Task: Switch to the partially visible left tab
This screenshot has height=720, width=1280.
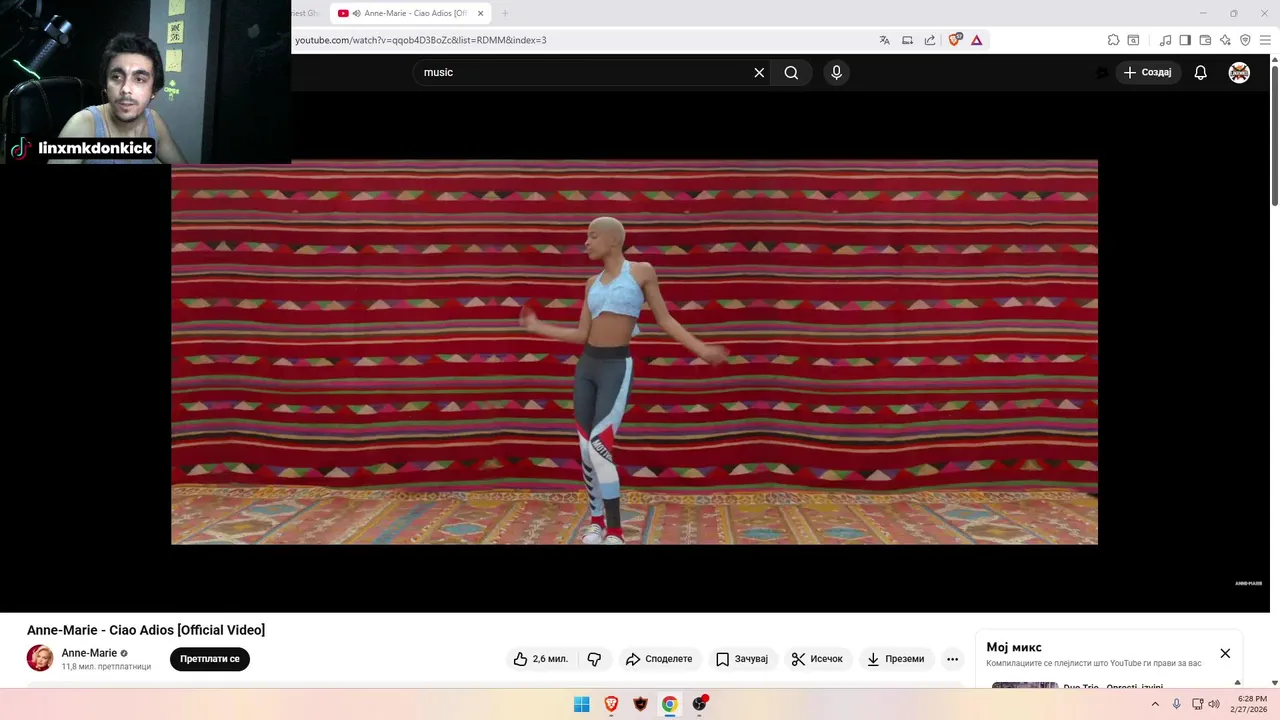Action: tap(306, 13)
